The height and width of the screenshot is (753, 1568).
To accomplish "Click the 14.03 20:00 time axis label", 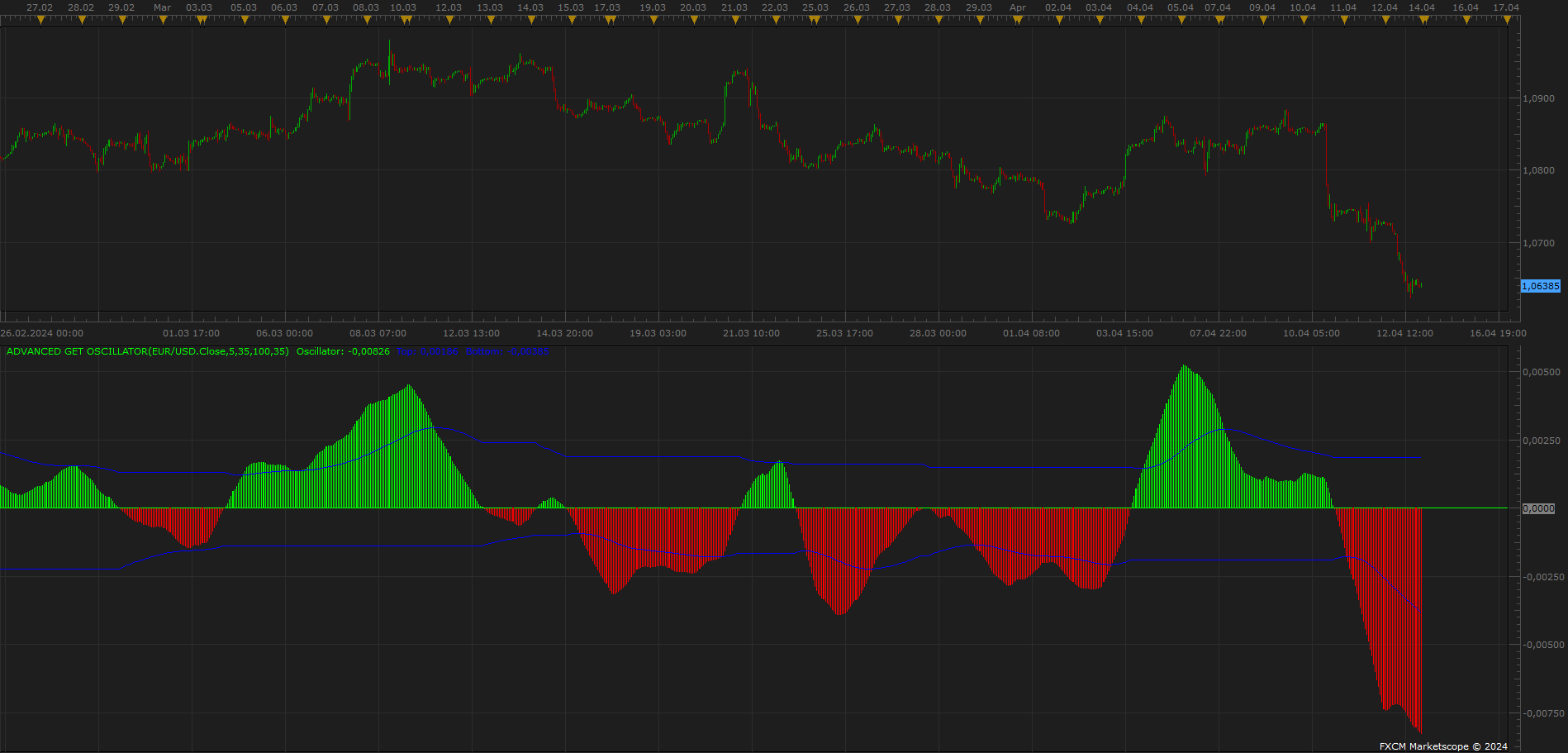I will pos(564,333).
